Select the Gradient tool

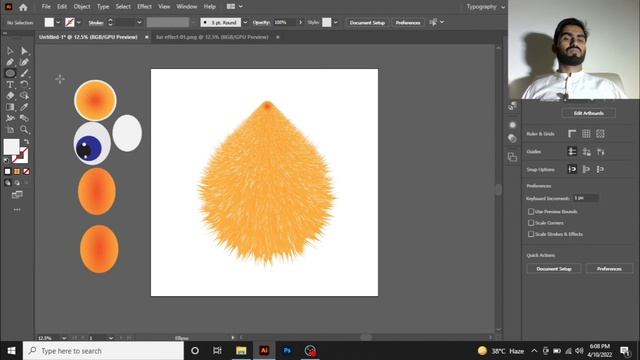pos(10,107)
